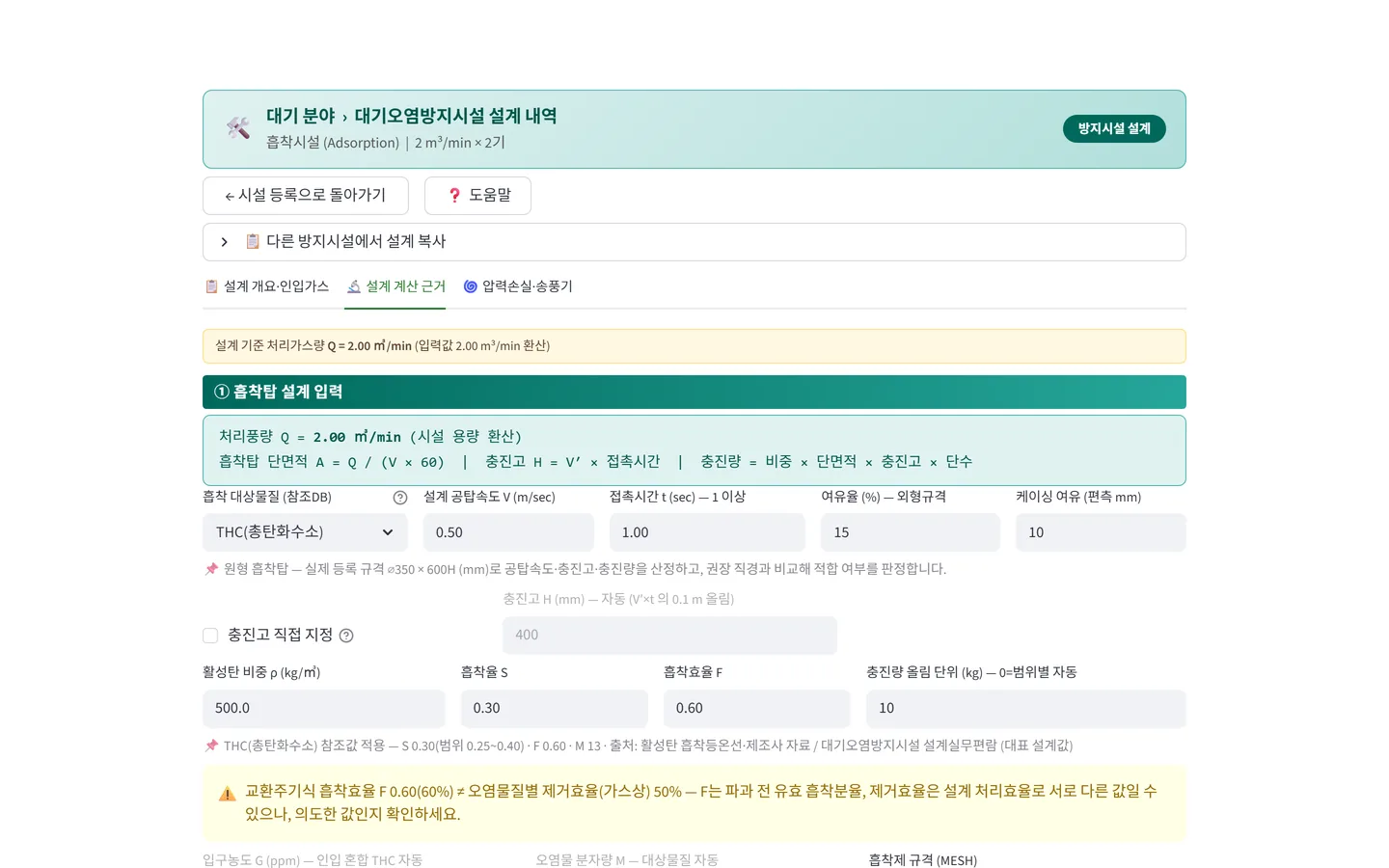Click the microscope icon on 설계 계산 근거 tab
The height and width of the screenshot is (868, 1389).
click(354, 286)
